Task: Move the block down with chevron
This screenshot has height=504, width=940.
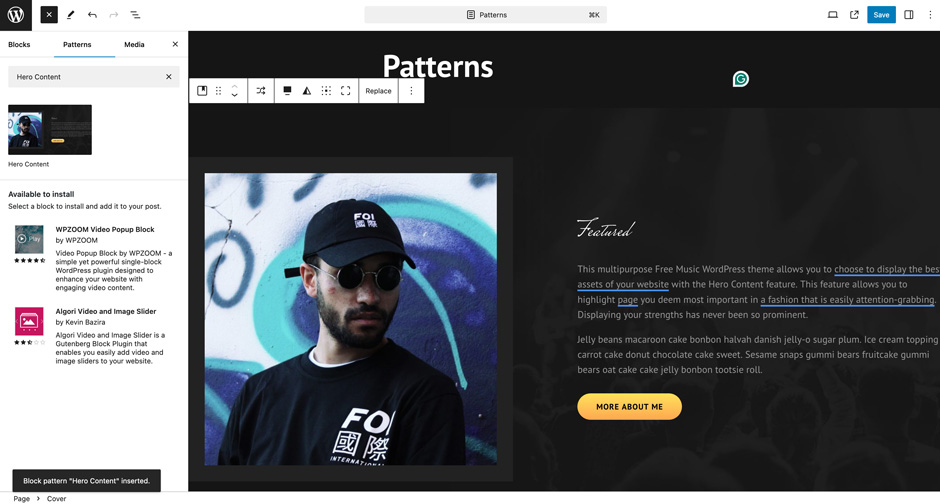Action: [234, 96]
